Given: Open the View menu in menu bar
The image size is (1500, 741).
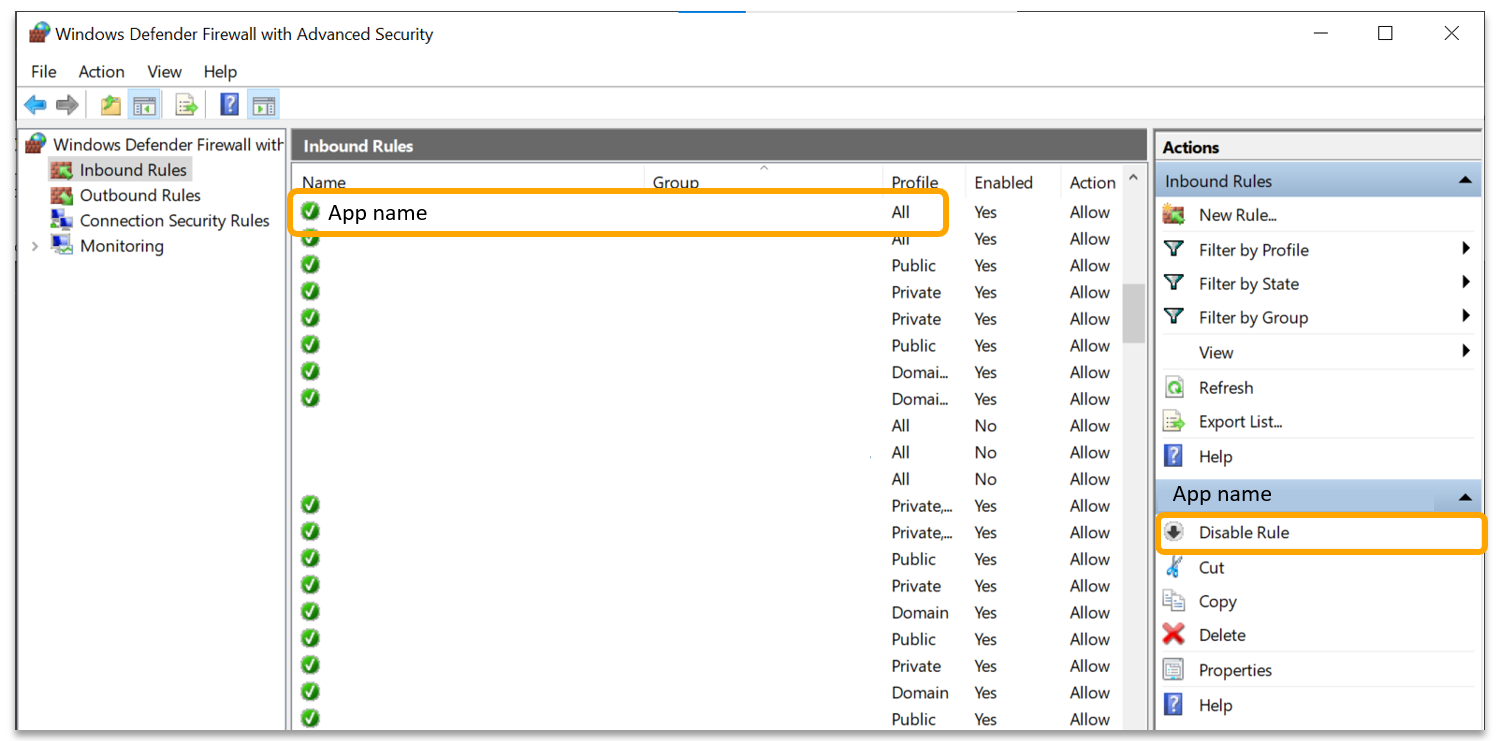Looking at the screenshot, I should pyautogui.click(x=164, y=72).
